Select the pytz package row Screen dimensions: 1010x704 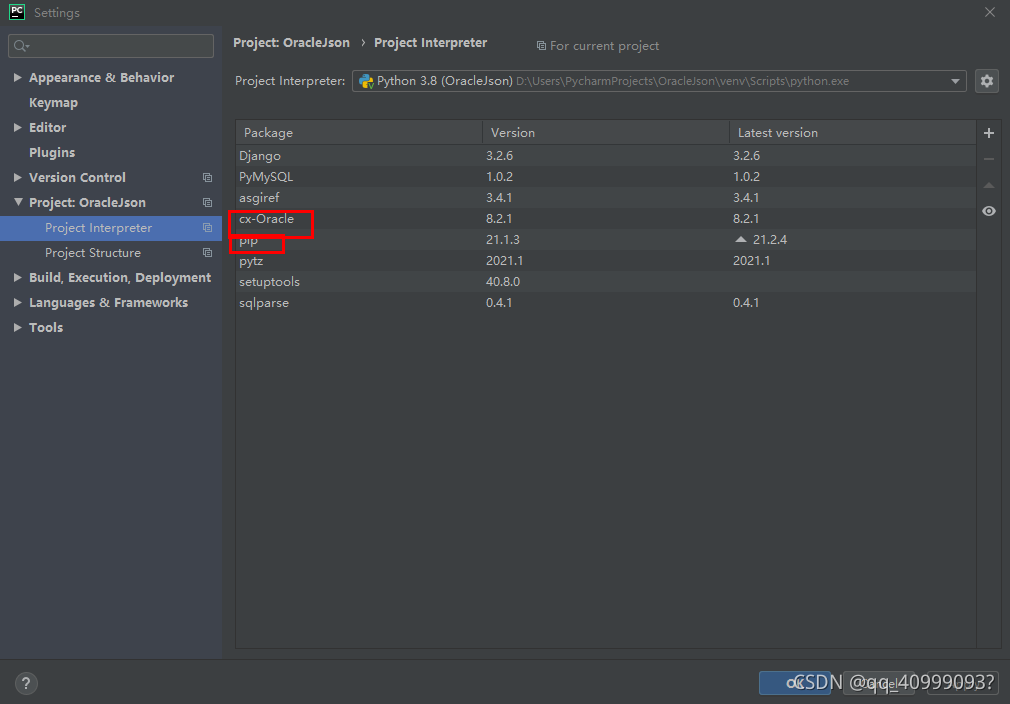[605, 261]
